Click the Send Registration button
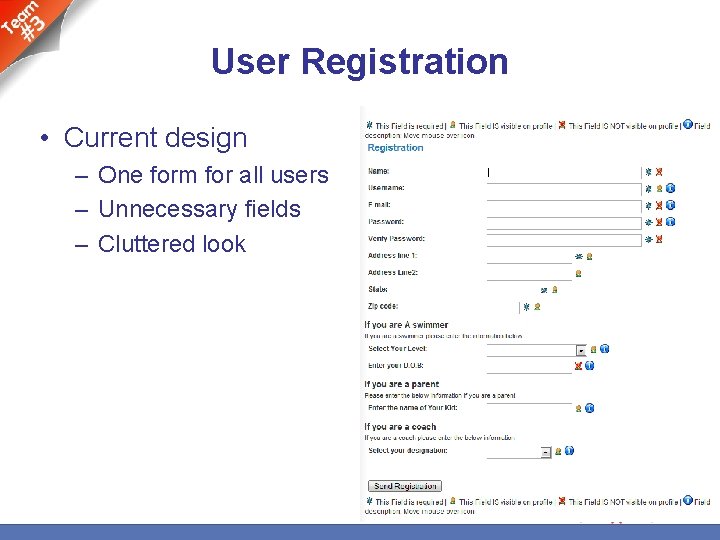The height and width of the screenshot is (540, 720). tap(405, 486)
